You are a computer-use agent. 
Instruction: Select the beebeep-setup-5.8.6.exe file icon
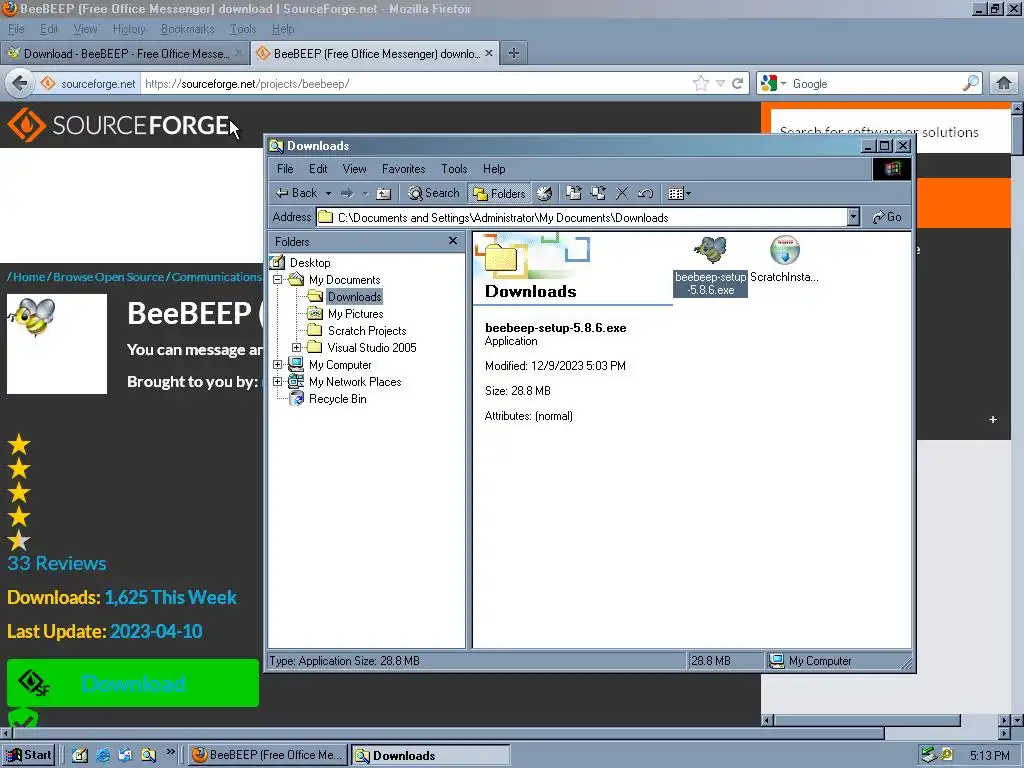[711, 265]
